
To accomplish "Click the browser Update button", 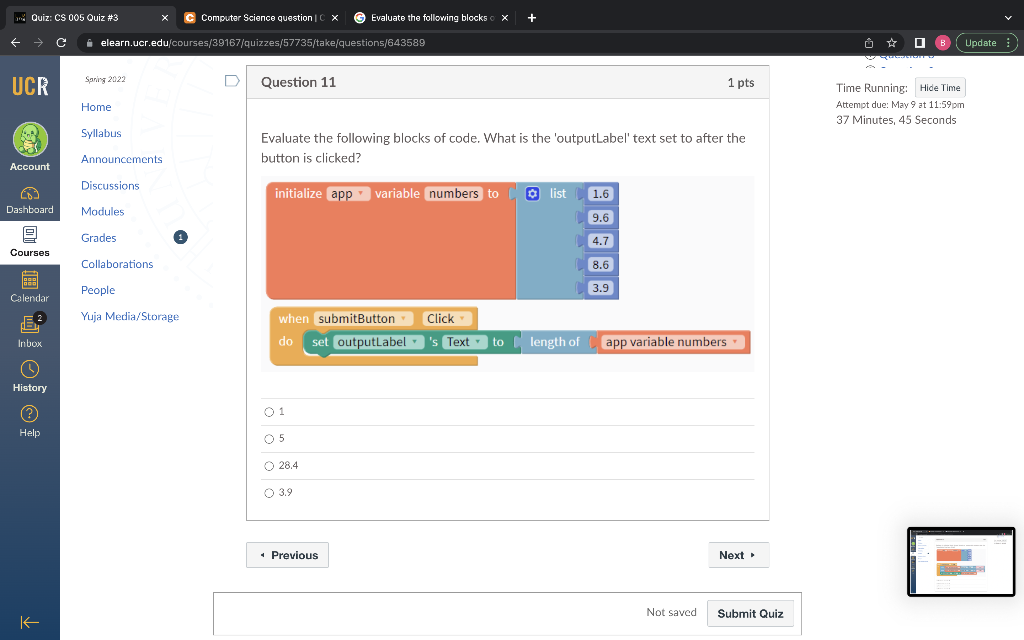I will click(x=986, y=43).
